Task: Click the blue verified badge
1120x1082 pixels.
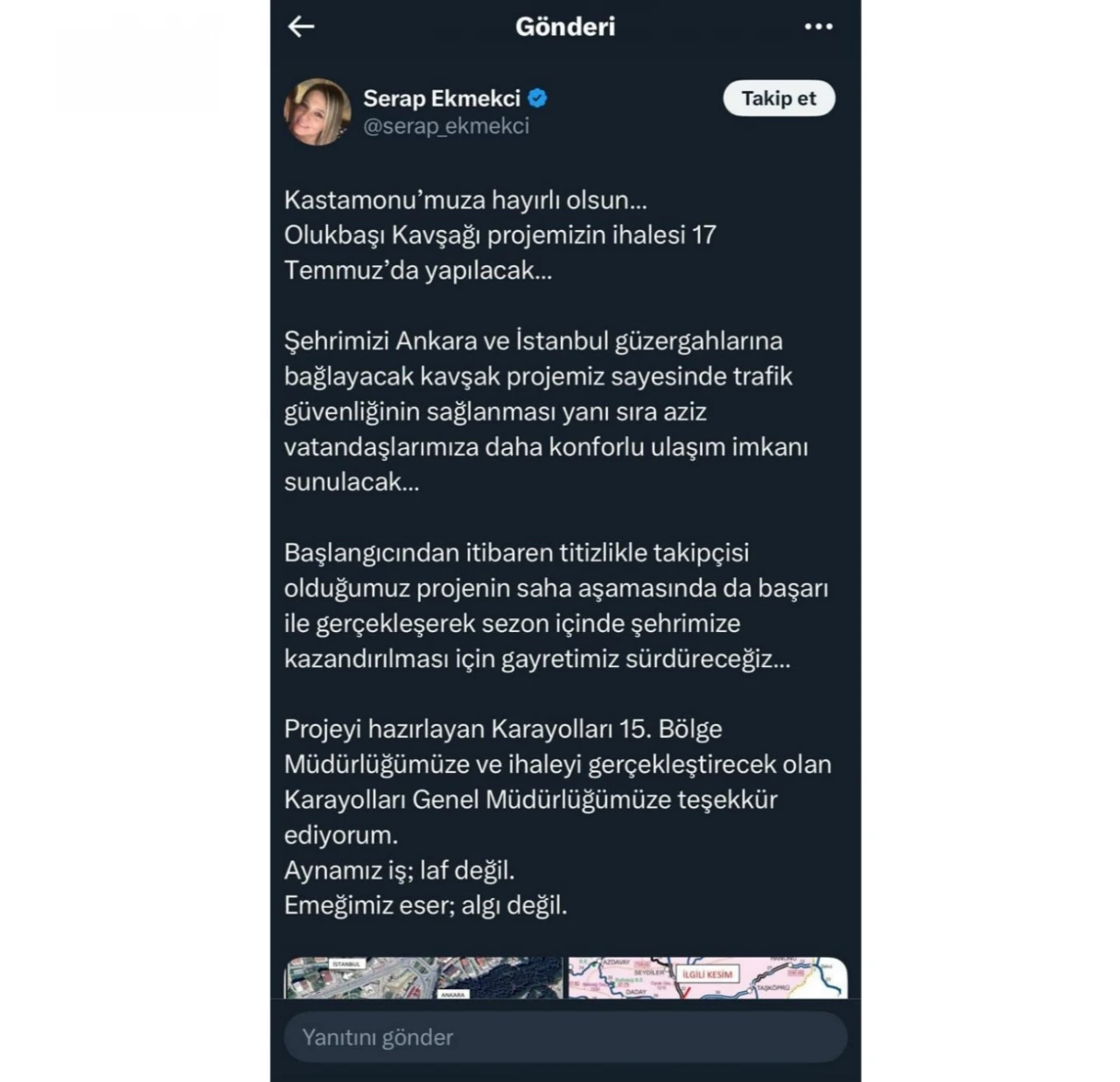Action: coord(538,98)
